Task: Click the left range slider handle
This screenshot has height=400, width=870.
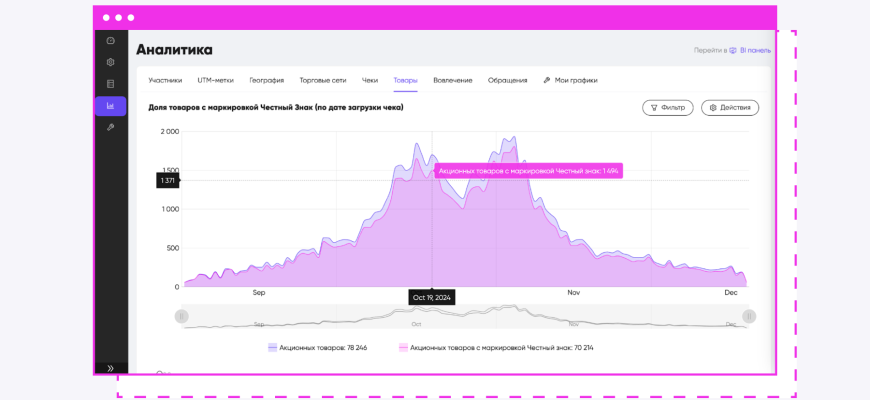Action: click(x=181, y=316)
